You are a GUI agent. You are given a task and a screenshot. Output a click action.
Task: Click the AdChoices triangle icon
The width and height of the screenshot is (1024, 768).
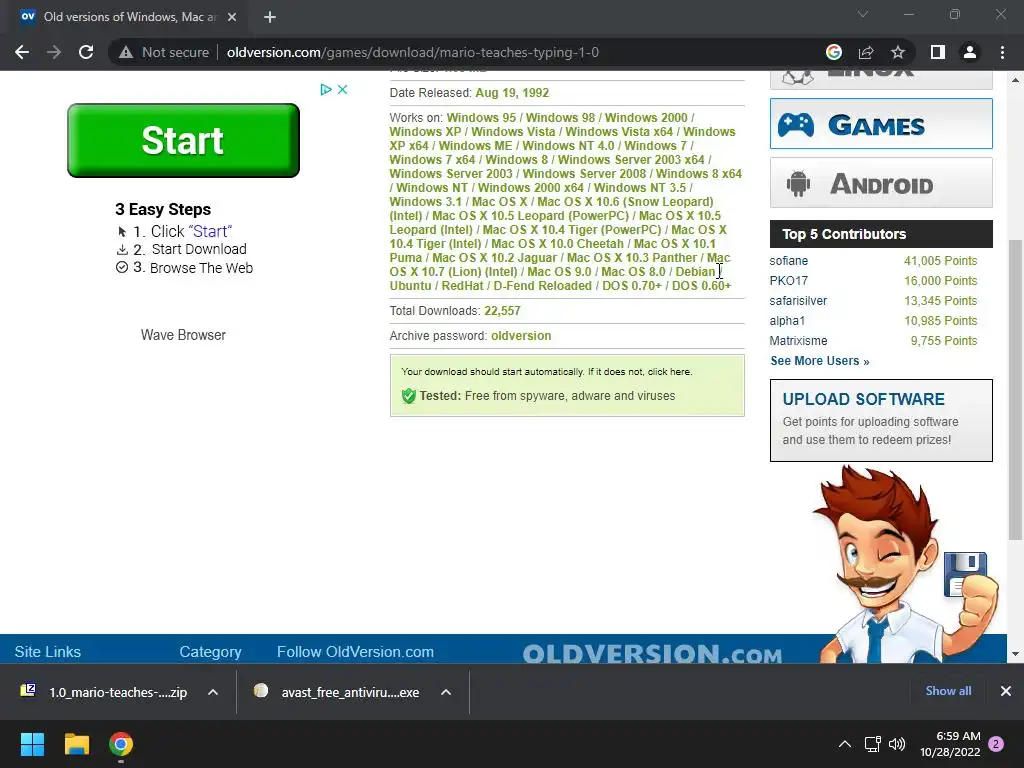tap(326, 89)
